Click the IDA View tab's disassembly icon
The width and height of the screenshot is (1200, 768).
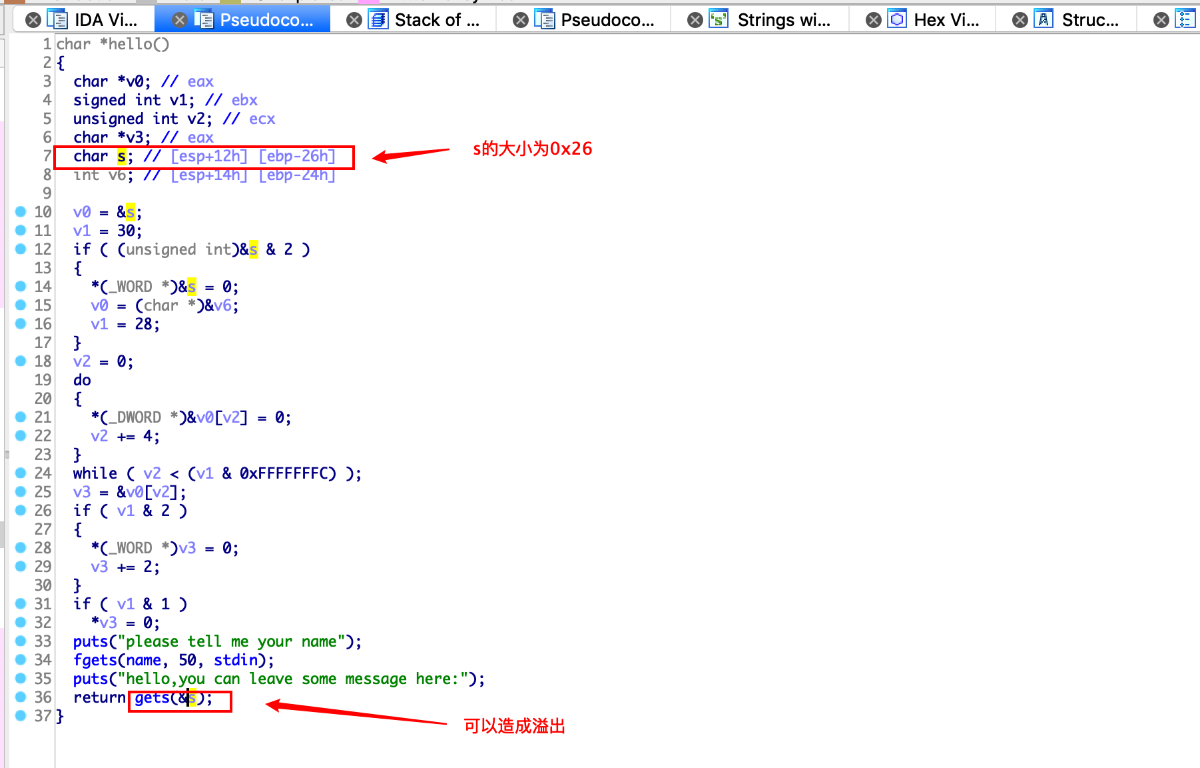coord(57,19)
